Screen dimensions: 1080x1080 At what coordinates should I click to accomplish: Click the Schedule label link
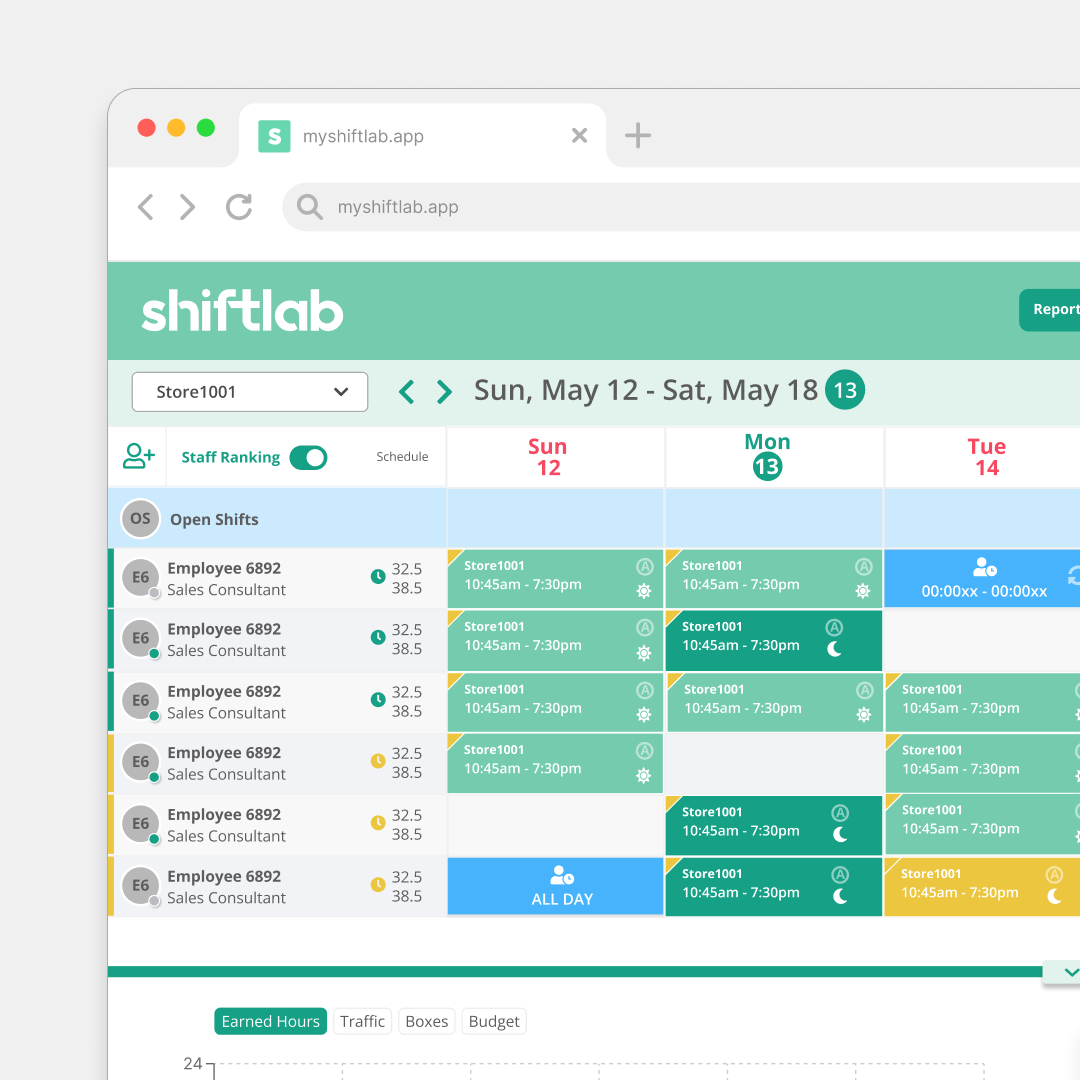pos(402,457)
